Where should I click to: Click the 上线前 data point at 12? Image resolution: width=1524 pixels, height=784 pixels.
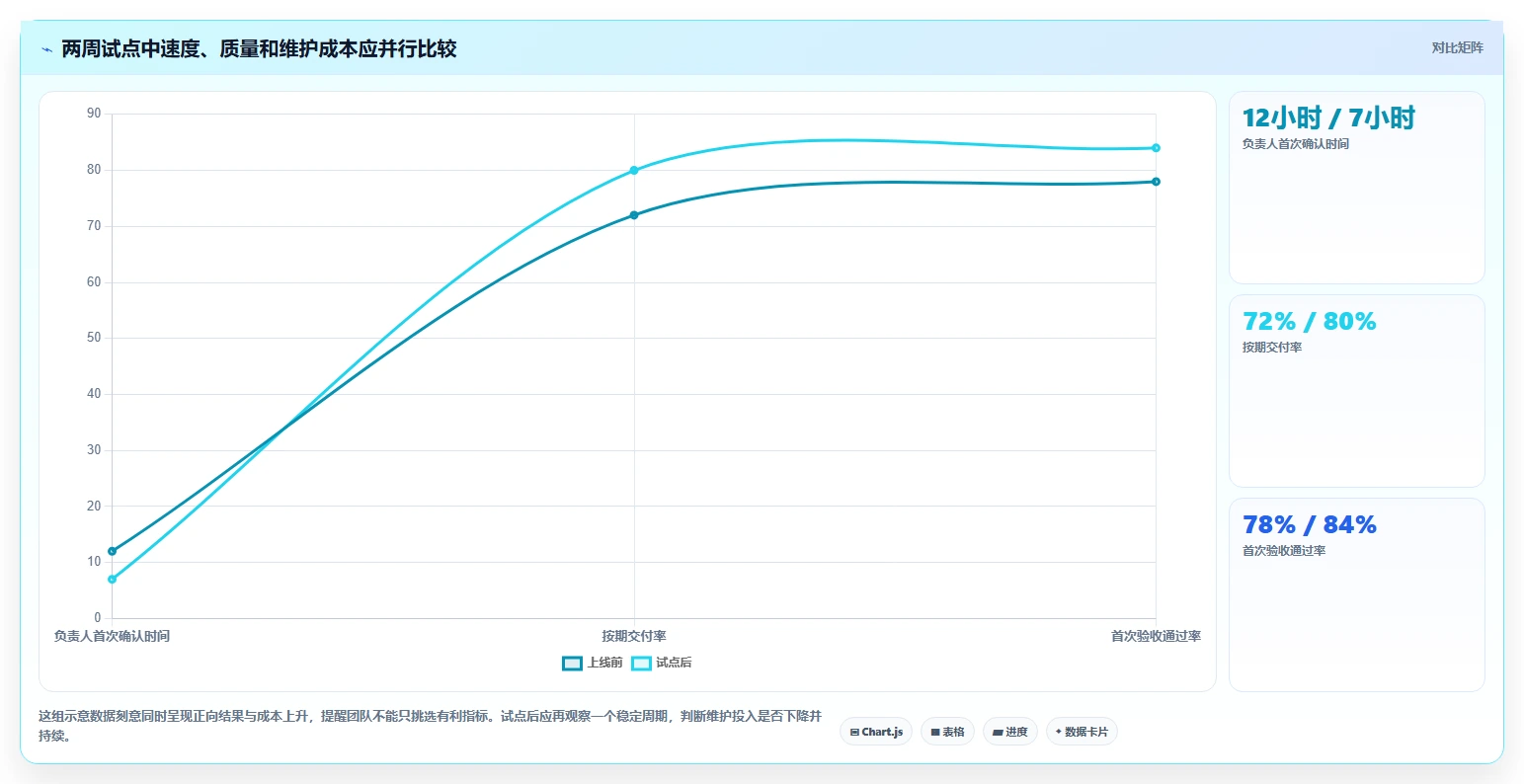point(112,551)
